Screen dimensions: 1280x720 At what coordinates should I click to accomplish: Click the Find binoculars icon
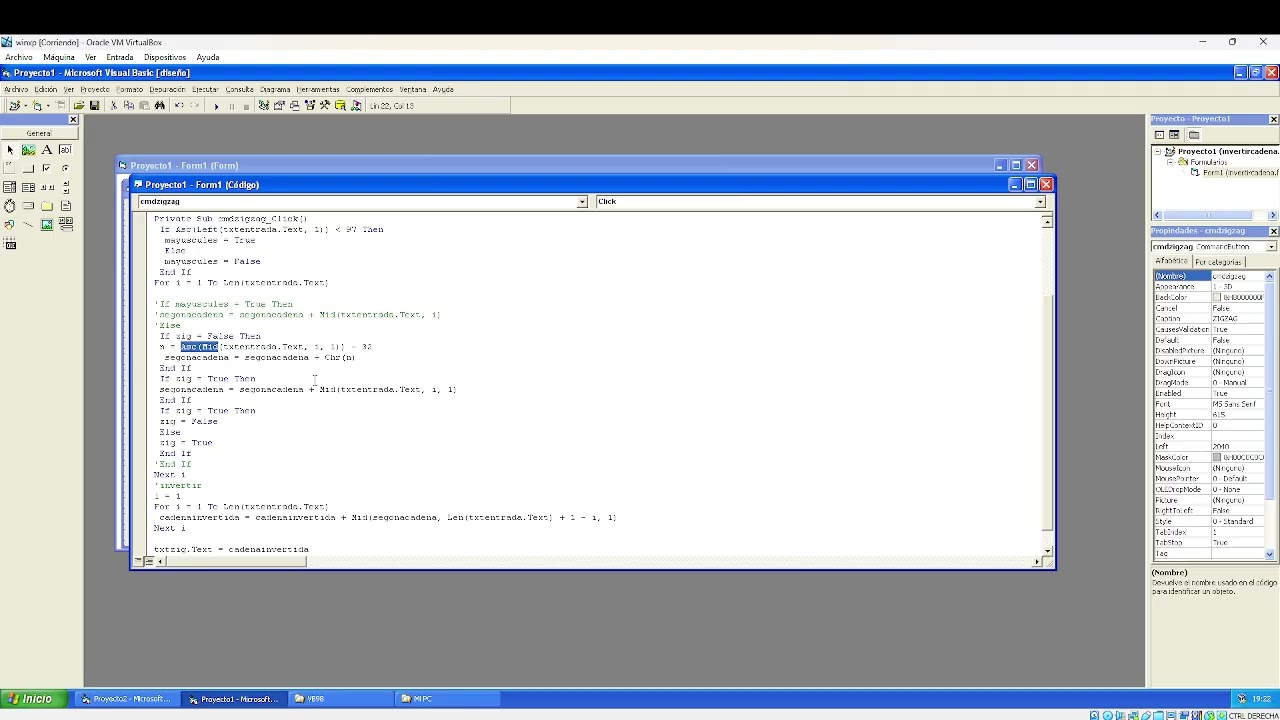pyautogui.click(x=160, y=106)
